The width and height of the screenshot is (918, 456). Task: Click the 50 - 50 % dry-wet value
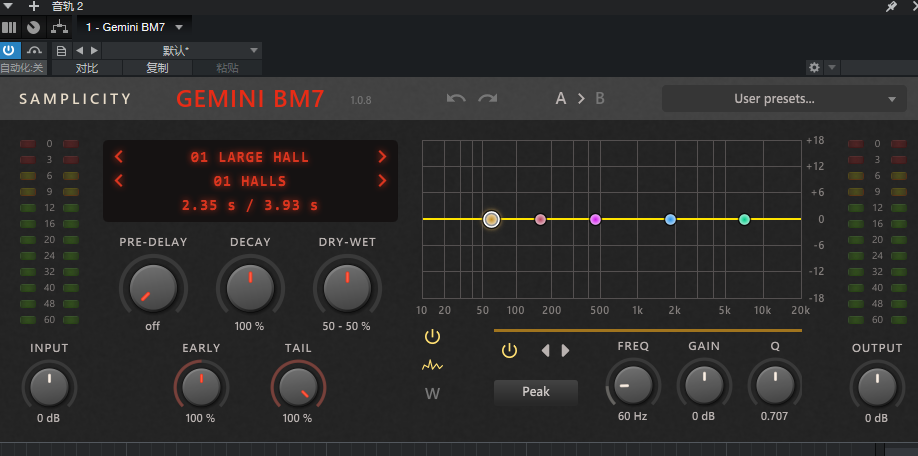[x=347, y=327]
